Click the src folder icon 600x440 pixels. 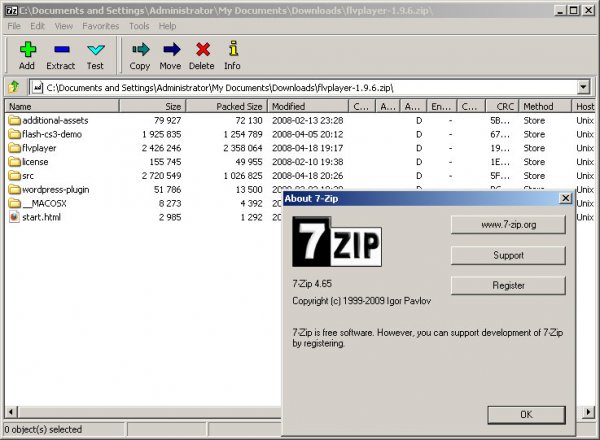click(x=14, y=176)
